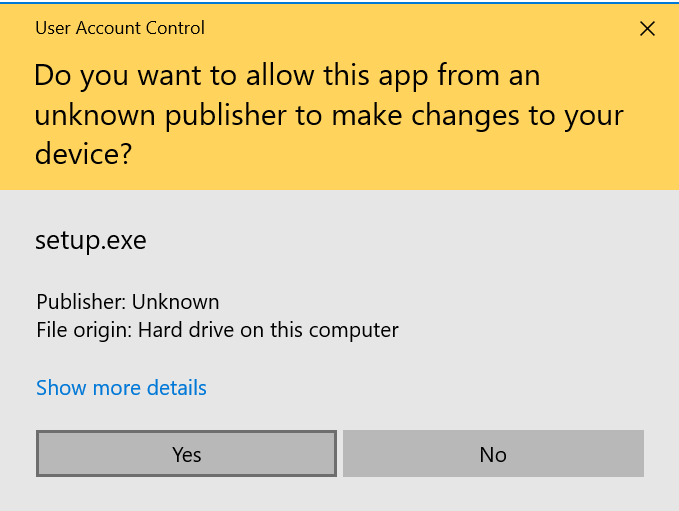Click the "Hard drive on this computer" value
The image size is (679, 511).
268,330
